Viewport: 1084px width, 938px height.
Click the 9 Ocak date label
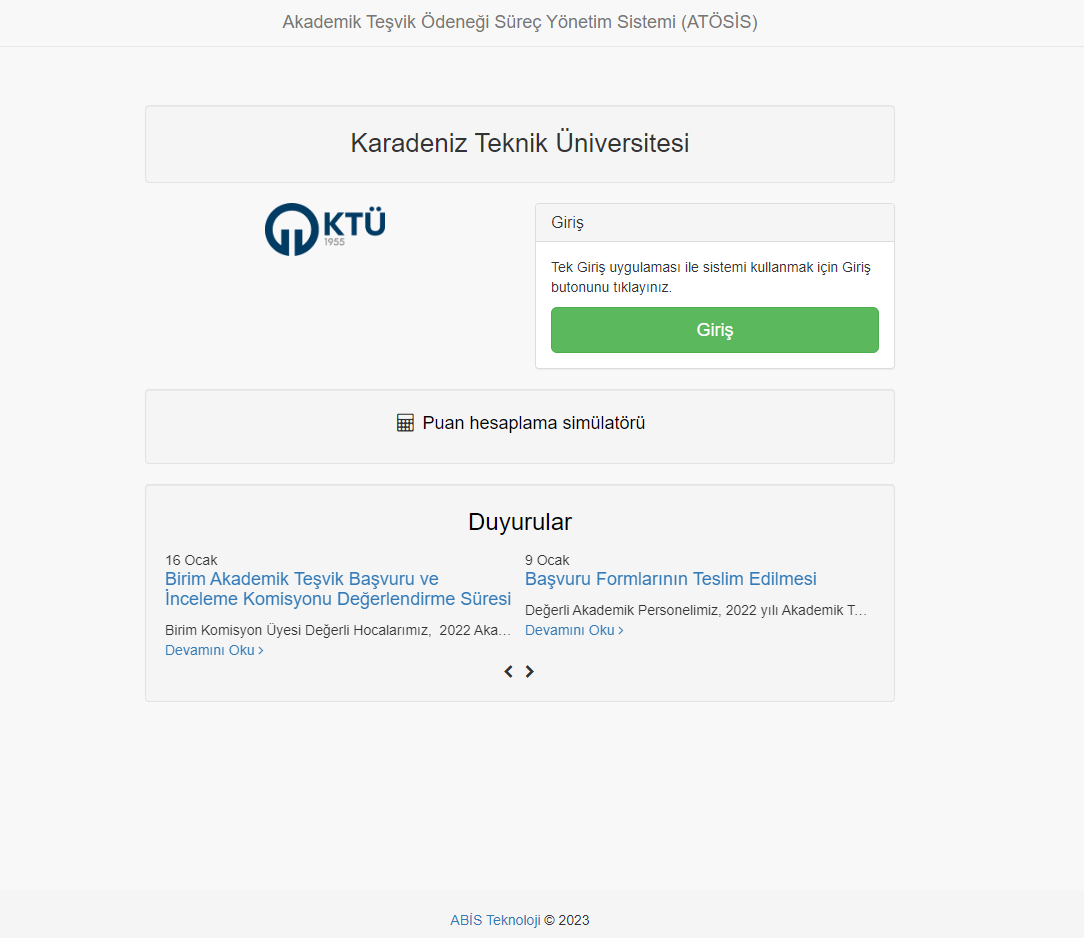[x=547, y=560]
